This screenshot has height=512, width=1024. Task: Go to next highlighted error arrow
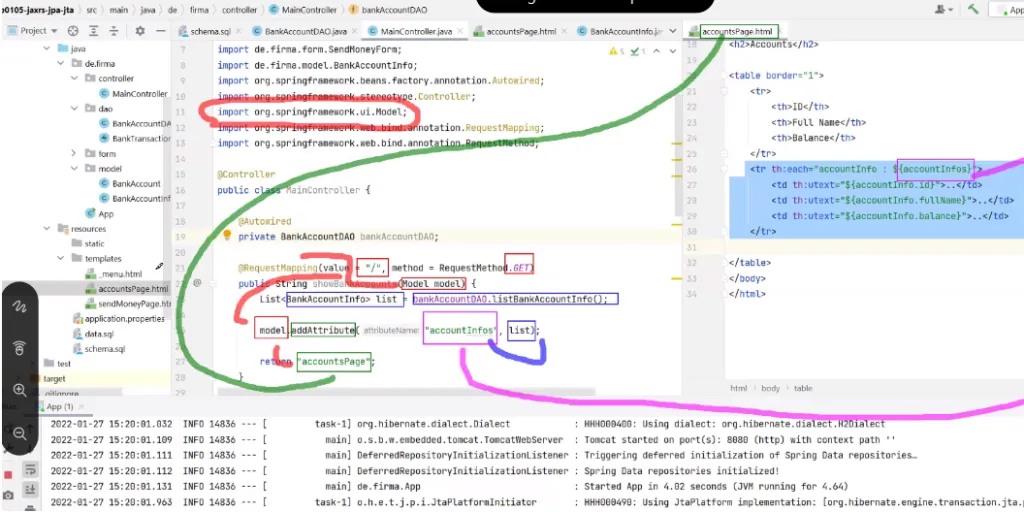click(673, 51)
